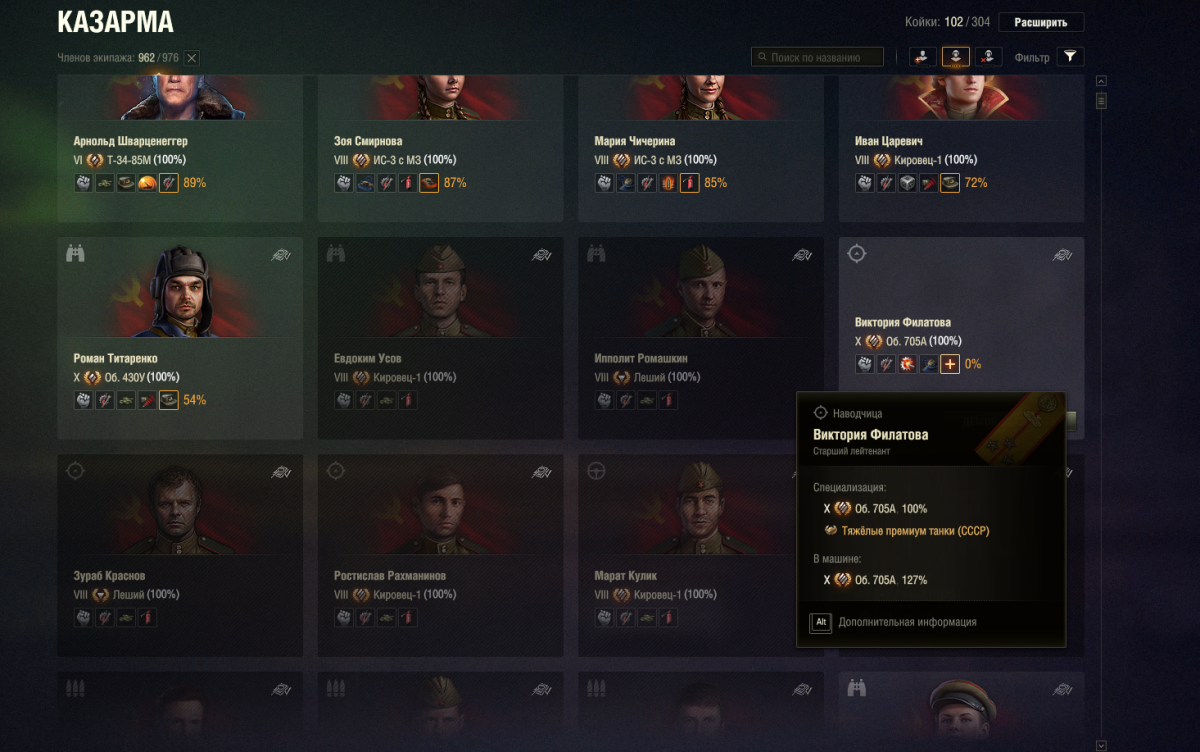
Task: Click the scroll-down arrow at the list bottom
Action: tap(1101, 745)
